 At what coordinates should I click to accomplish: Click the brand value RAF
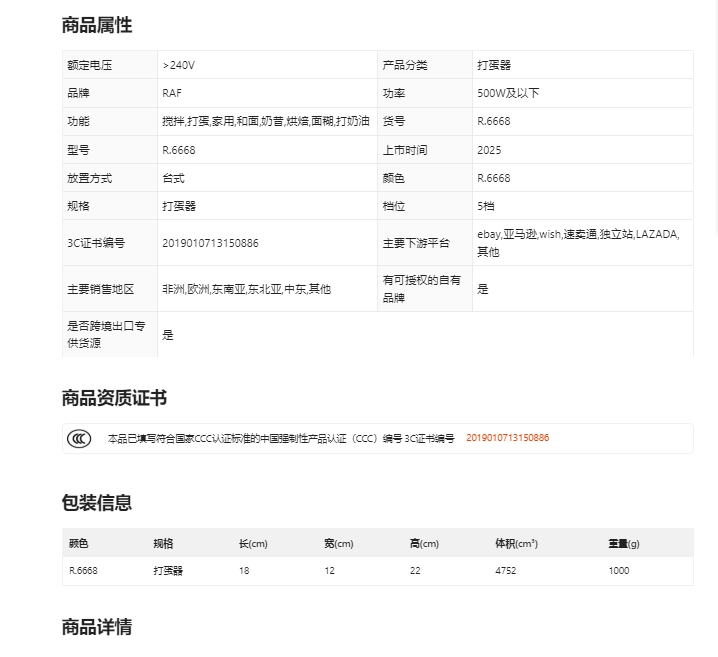172,93
